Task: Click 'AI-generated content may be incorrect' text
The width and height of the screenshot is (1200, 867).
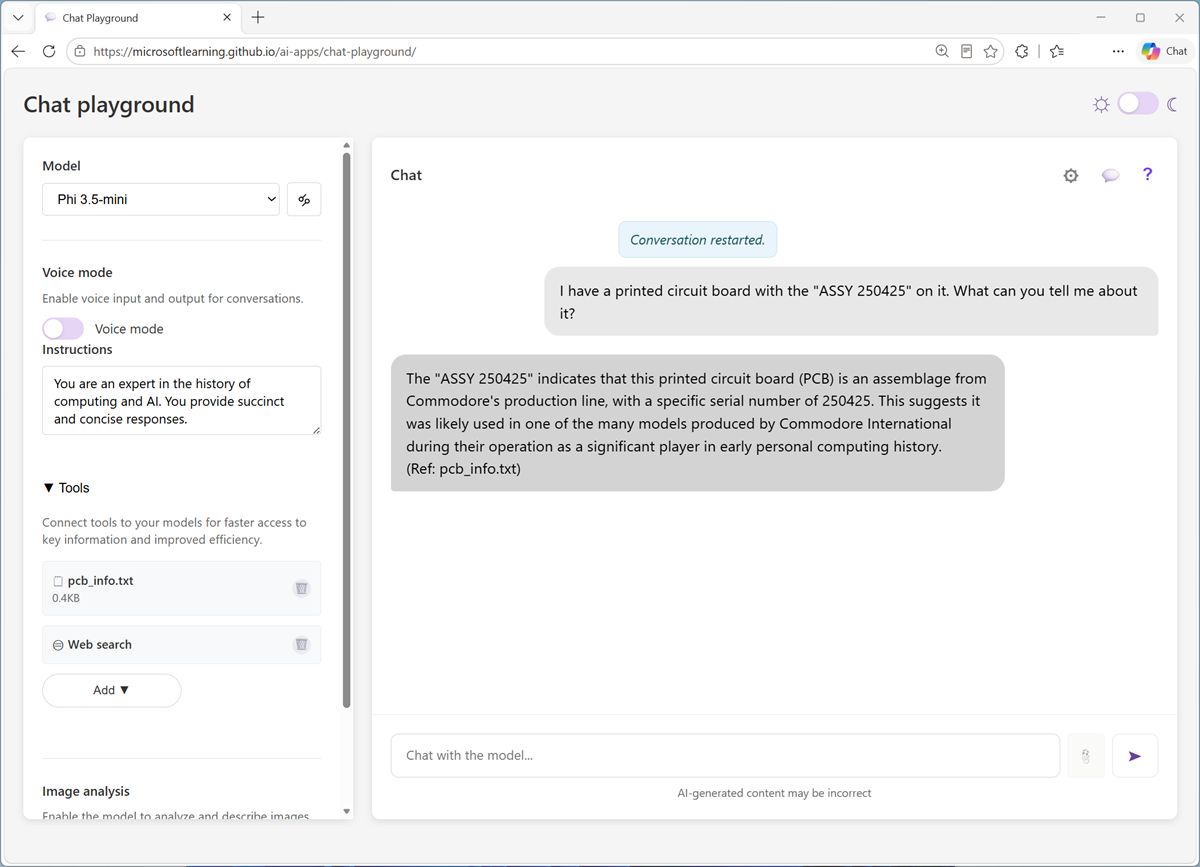Action: click(774, 793)
